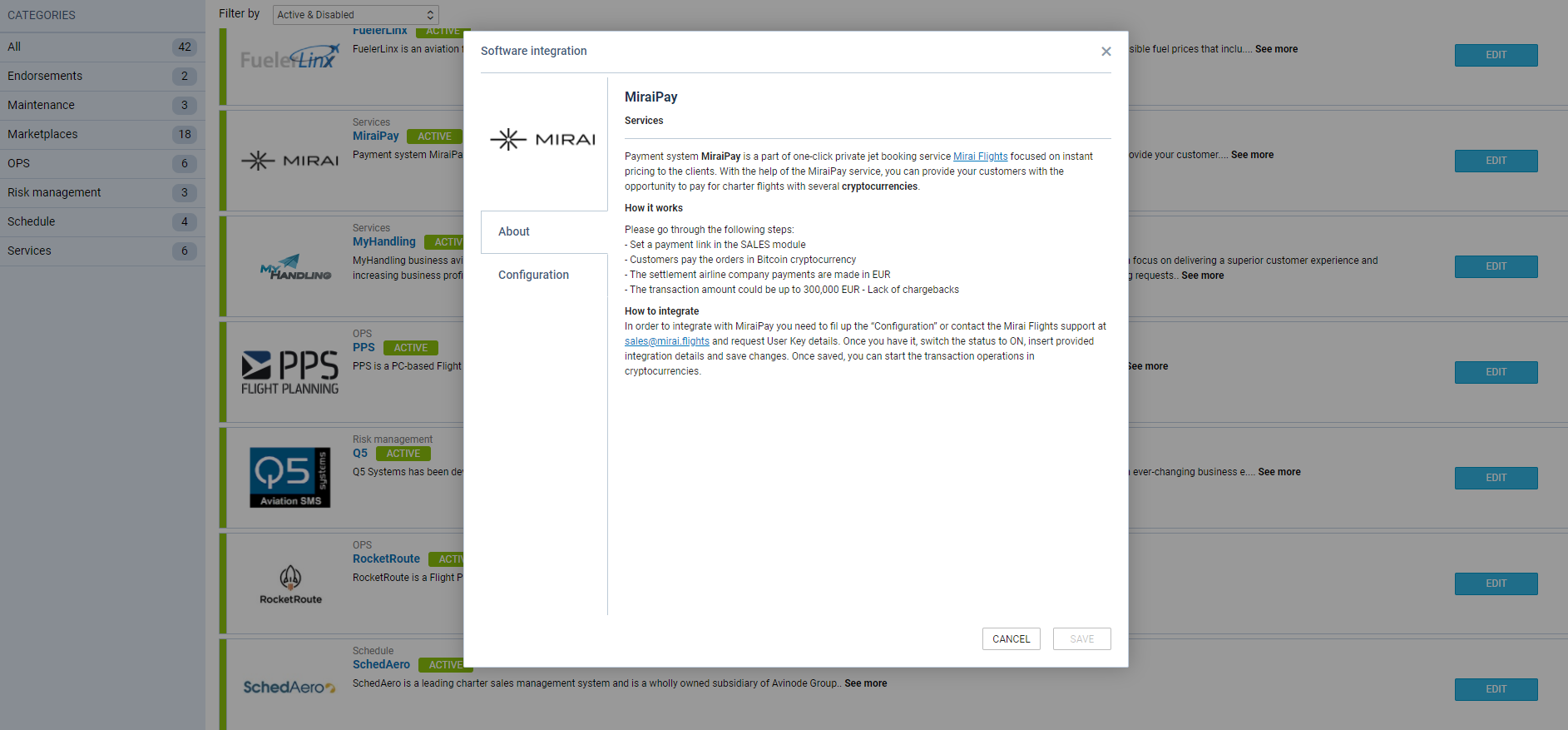1568x730 pixels.
Task: Expand See more for PPS description
Action: [x=1148, y=366]
